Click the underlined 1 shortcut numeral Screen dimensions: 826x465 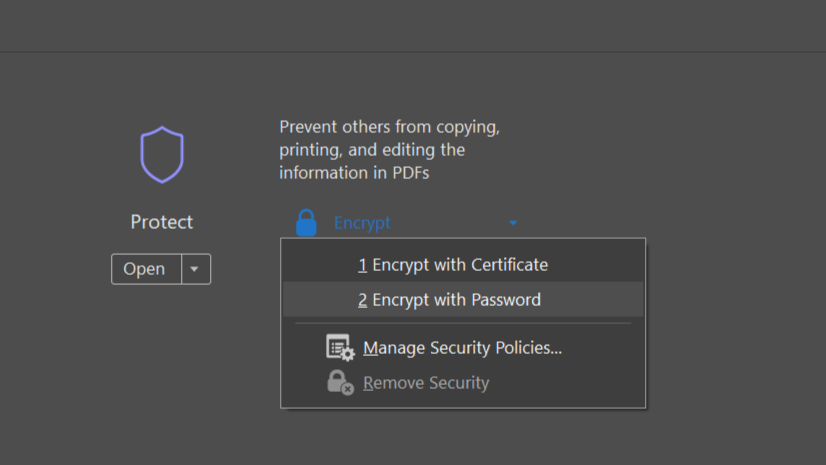tap(363, 265)
